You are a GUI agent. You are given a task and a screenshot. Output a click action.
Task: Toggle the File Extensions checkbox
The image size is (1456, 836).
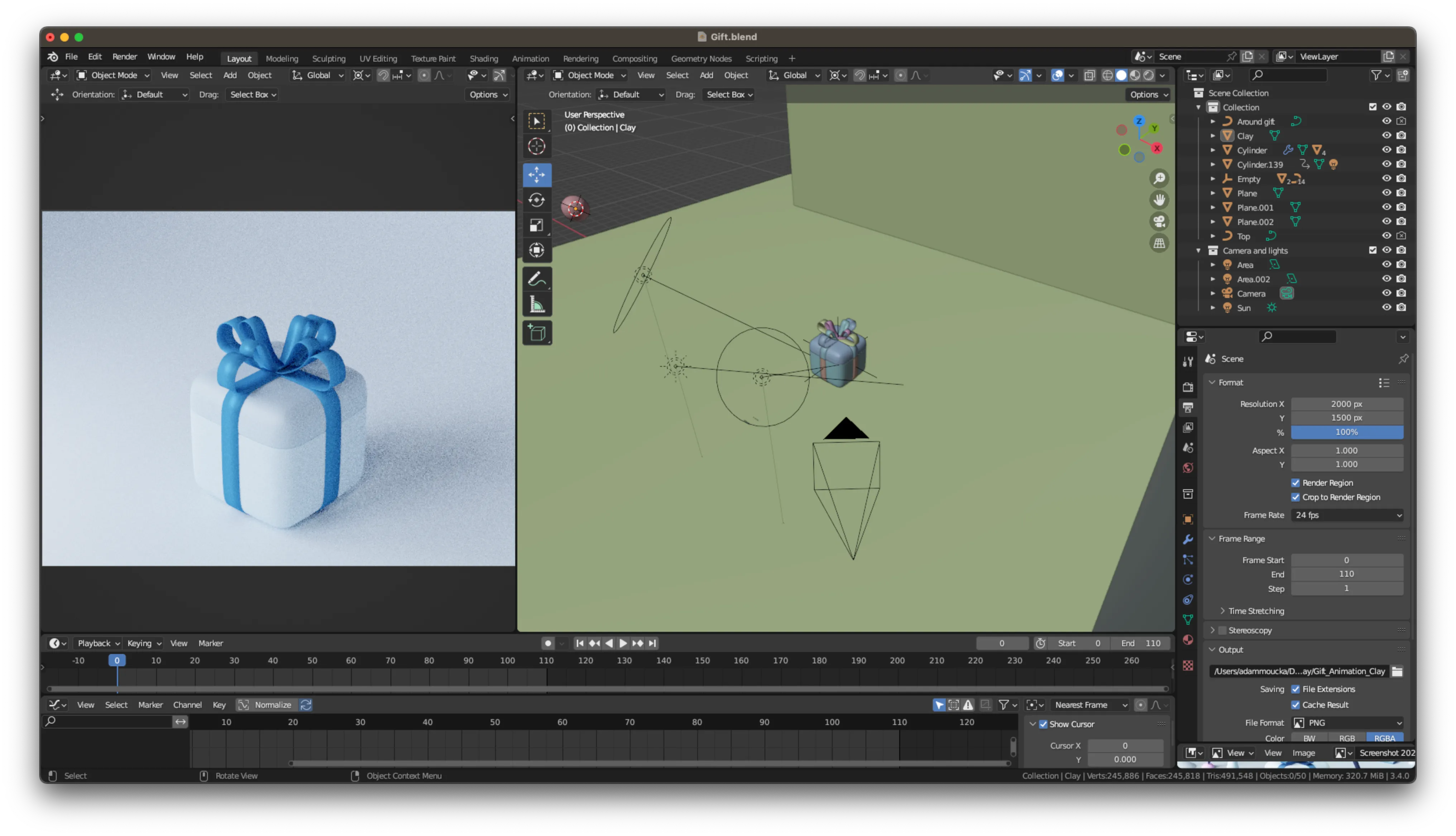click(1295, 689)
